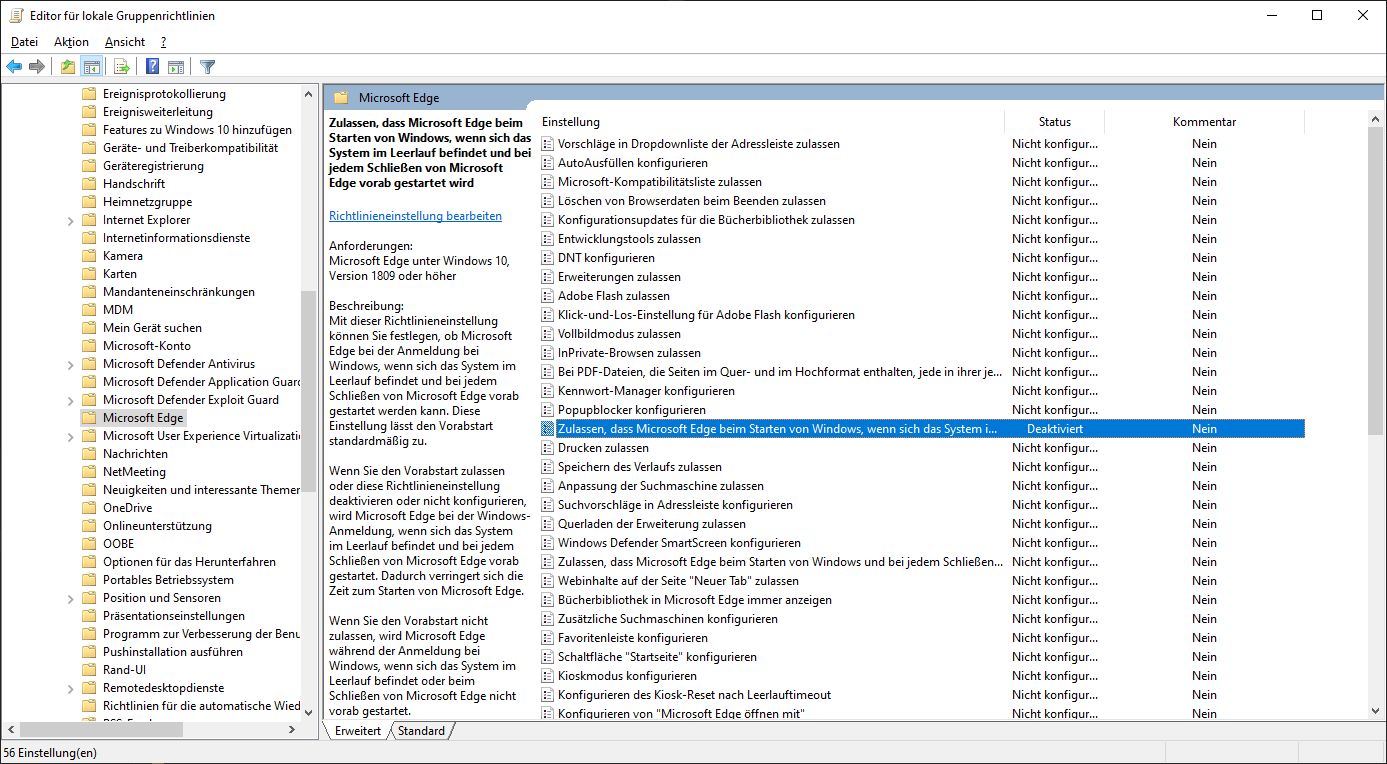1387x764 pixels.
Task: Expand Microsoft Defender Exploit Guard node
Action: 70,400
